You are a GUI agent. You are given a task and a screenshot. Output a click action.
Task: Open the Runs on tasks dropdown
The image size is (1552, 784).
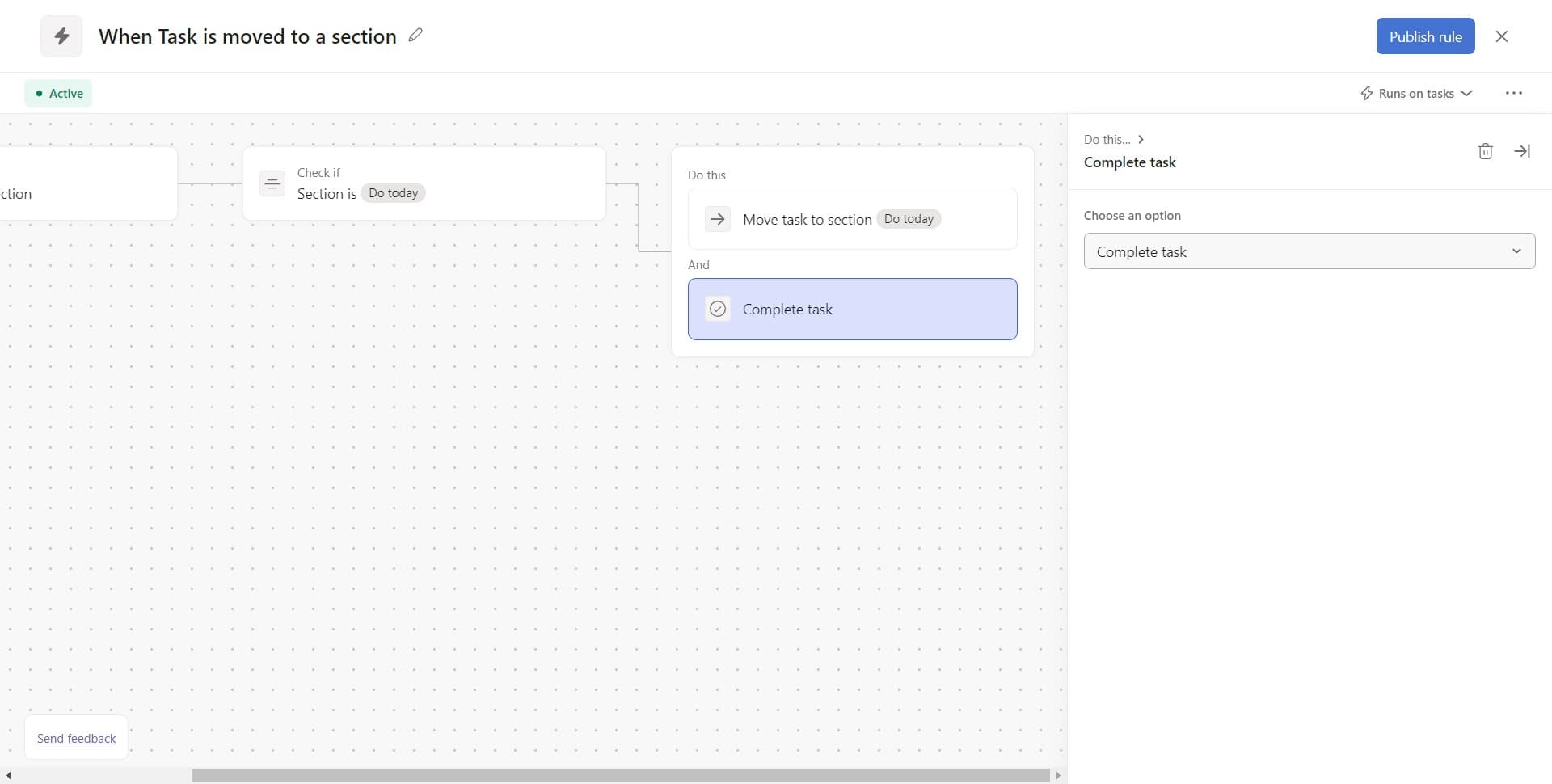click(1416, 93)
